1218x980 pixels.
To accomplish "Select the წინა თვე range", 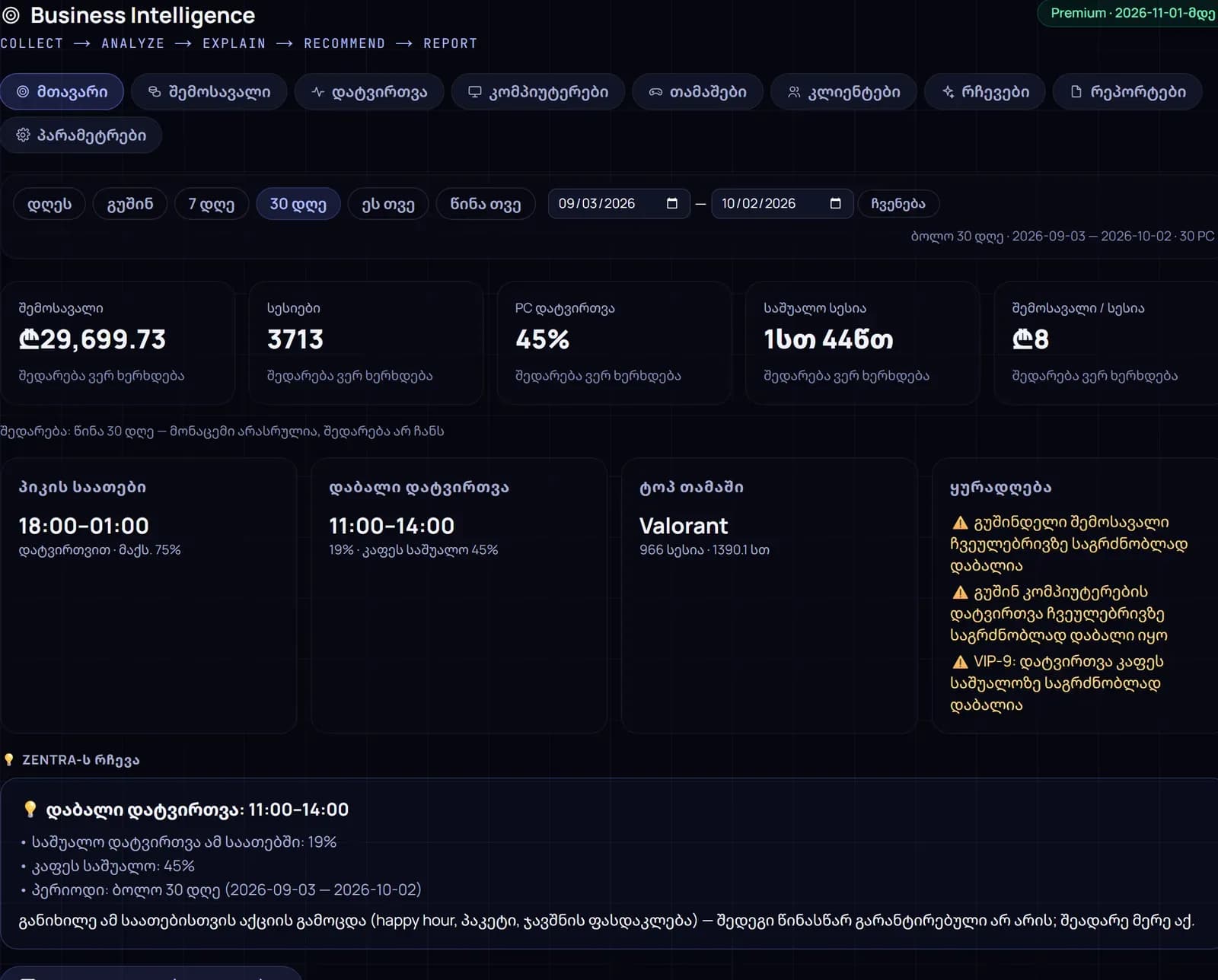I will (x=486, y=204).
